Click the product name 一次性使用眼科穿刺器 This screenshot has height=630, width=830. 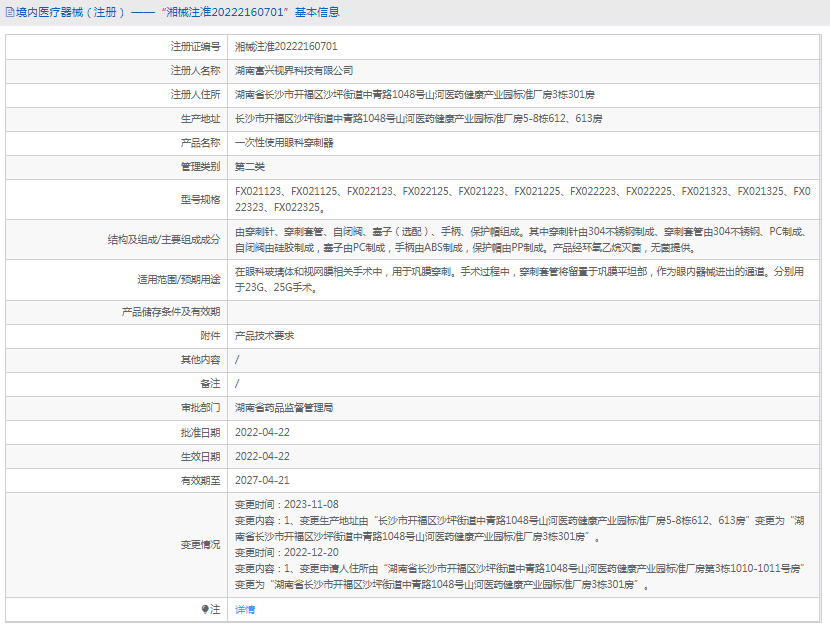tap(284, 142)
